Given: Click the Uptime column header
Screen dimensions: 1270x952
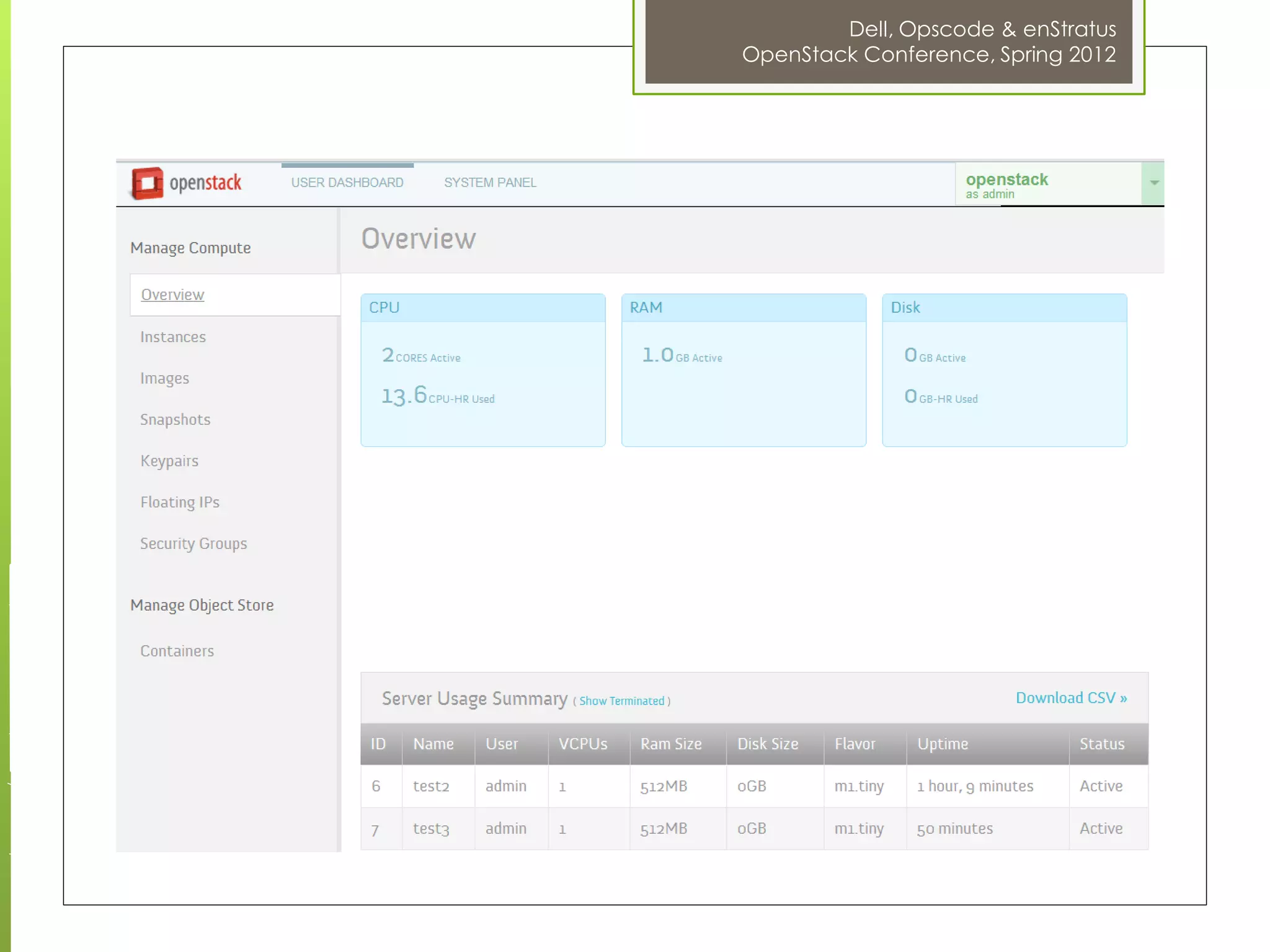Looking at the screenshot, I should tap(943, 744).
